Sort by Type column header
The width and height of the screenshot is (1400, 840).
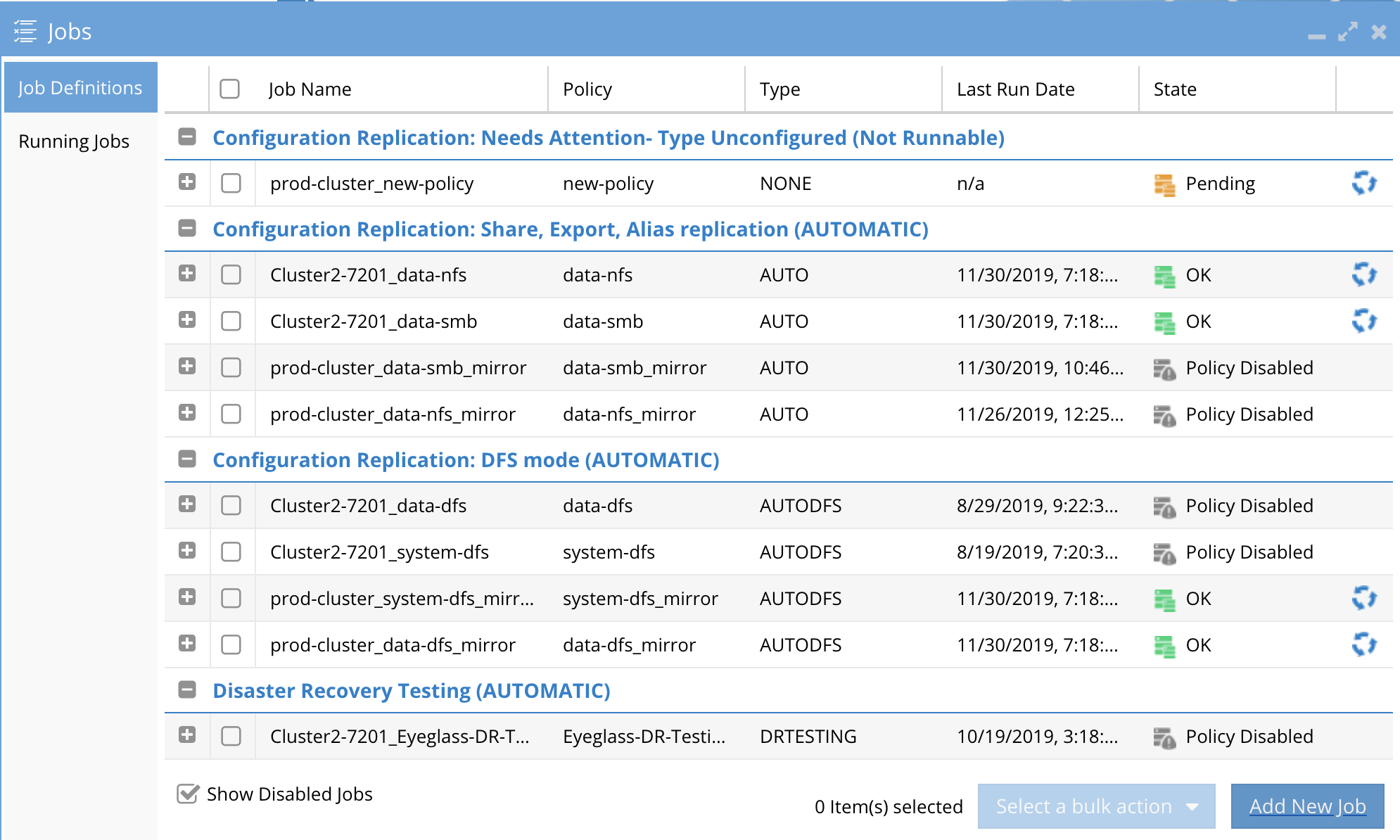779,89
